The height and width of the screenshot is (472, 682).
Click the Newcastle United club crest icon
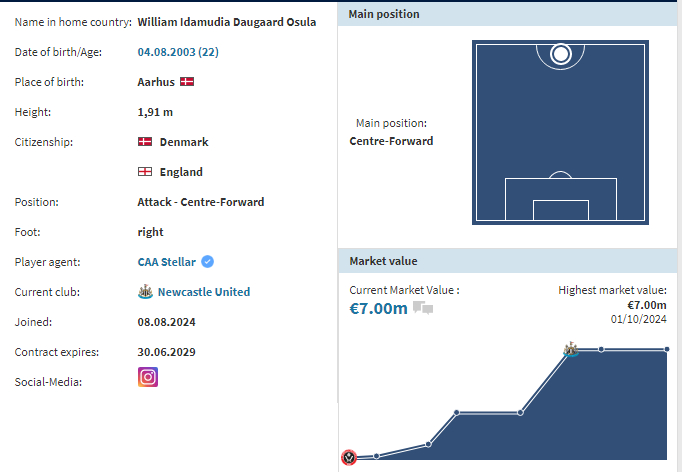pyautogui.click(x=145, y=291)
